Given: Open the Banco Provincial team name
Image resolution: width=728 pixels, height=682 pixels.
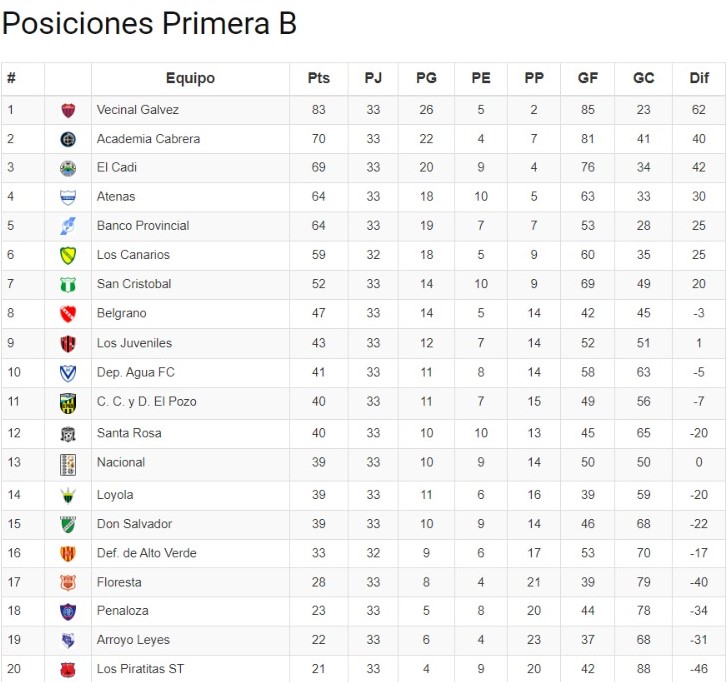Looking at the screenshot, I should coord(143,226).
